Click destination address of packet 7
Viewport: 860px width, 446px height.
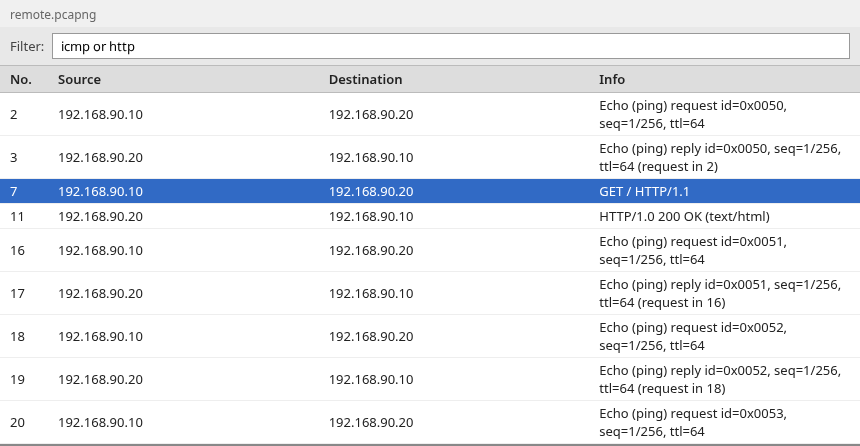(371, 191)
